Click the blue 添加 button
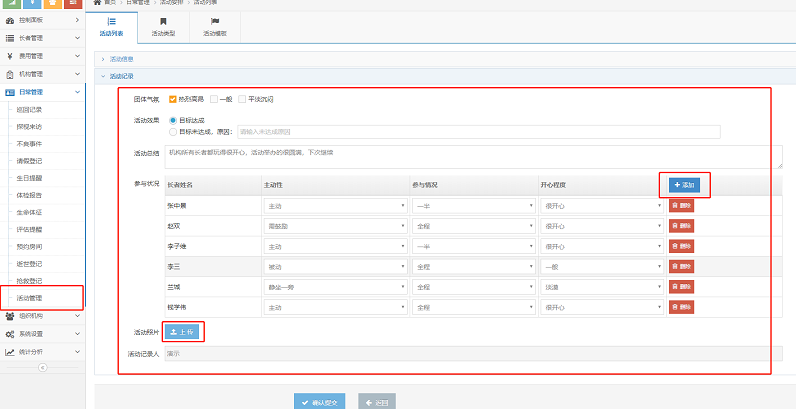Image resolution: width=796 pixels, height=409 pixels. (x=685, y=185)
